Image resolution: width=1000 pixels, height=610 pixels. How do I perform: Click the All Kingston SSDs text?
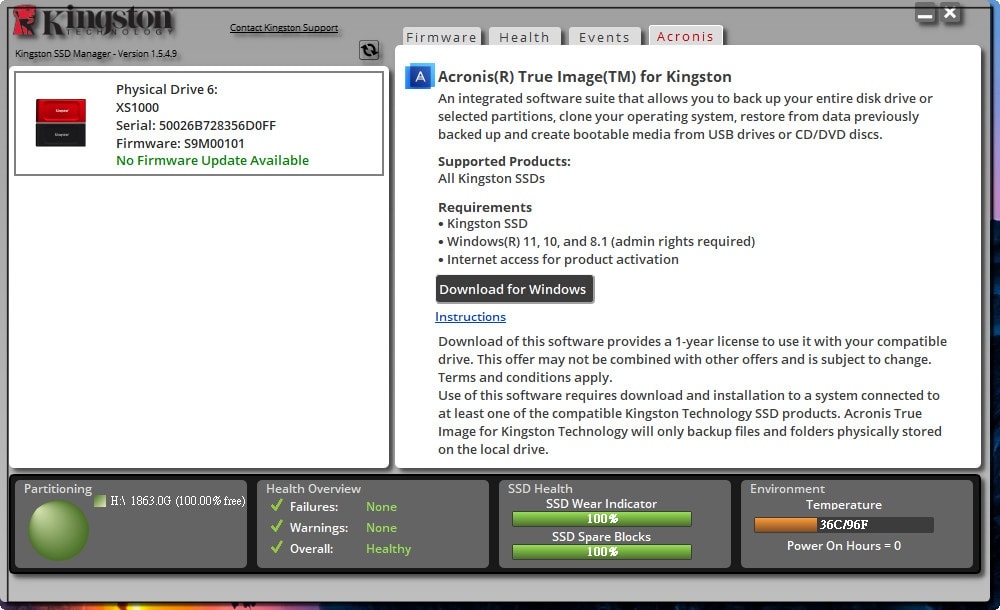click(491, 178)
